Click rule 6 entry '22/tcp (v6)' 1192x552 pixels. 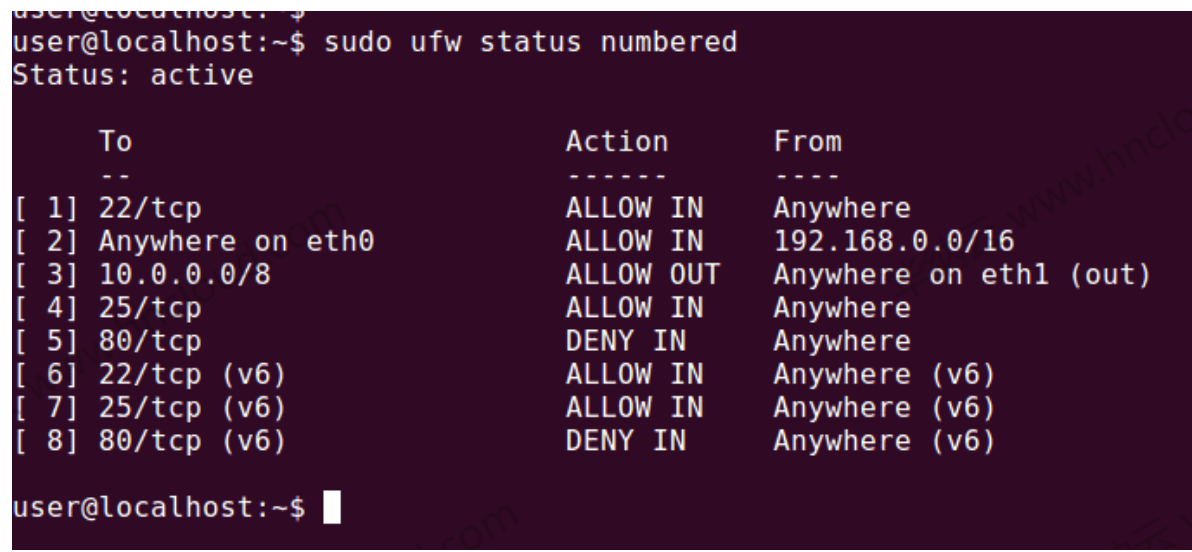coord(192,374)
